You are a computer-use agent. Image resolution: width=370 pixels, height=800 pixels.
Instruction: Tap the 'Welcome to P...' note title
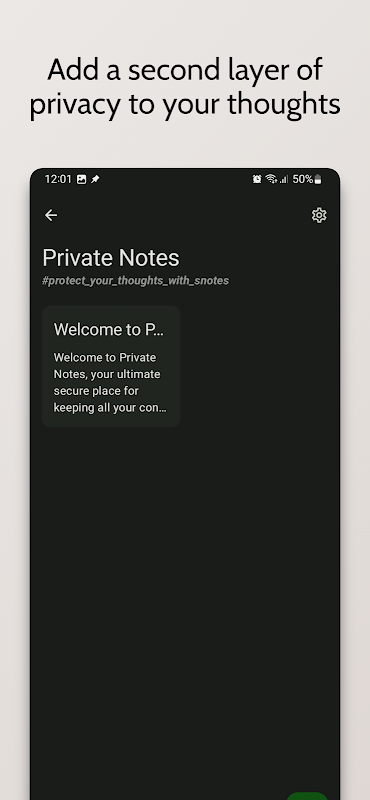tap(109, 330)
